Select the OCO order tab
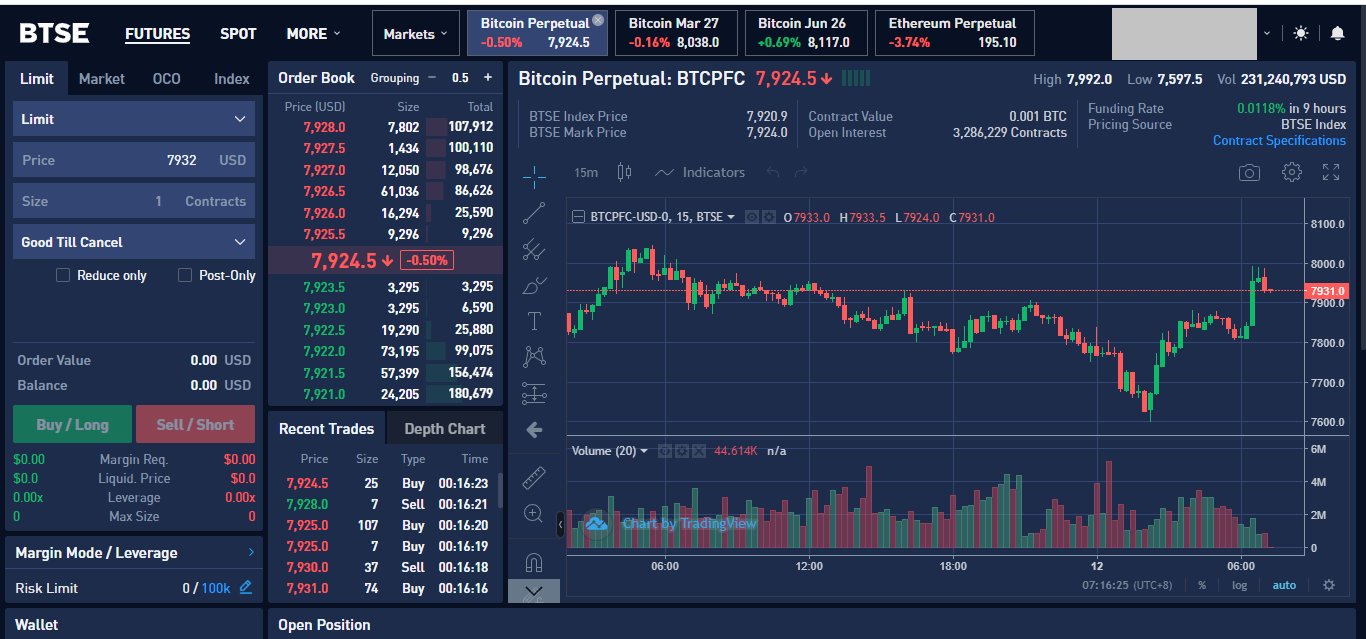This screenshot has width=1366, height=639. [x=166, y=79]
